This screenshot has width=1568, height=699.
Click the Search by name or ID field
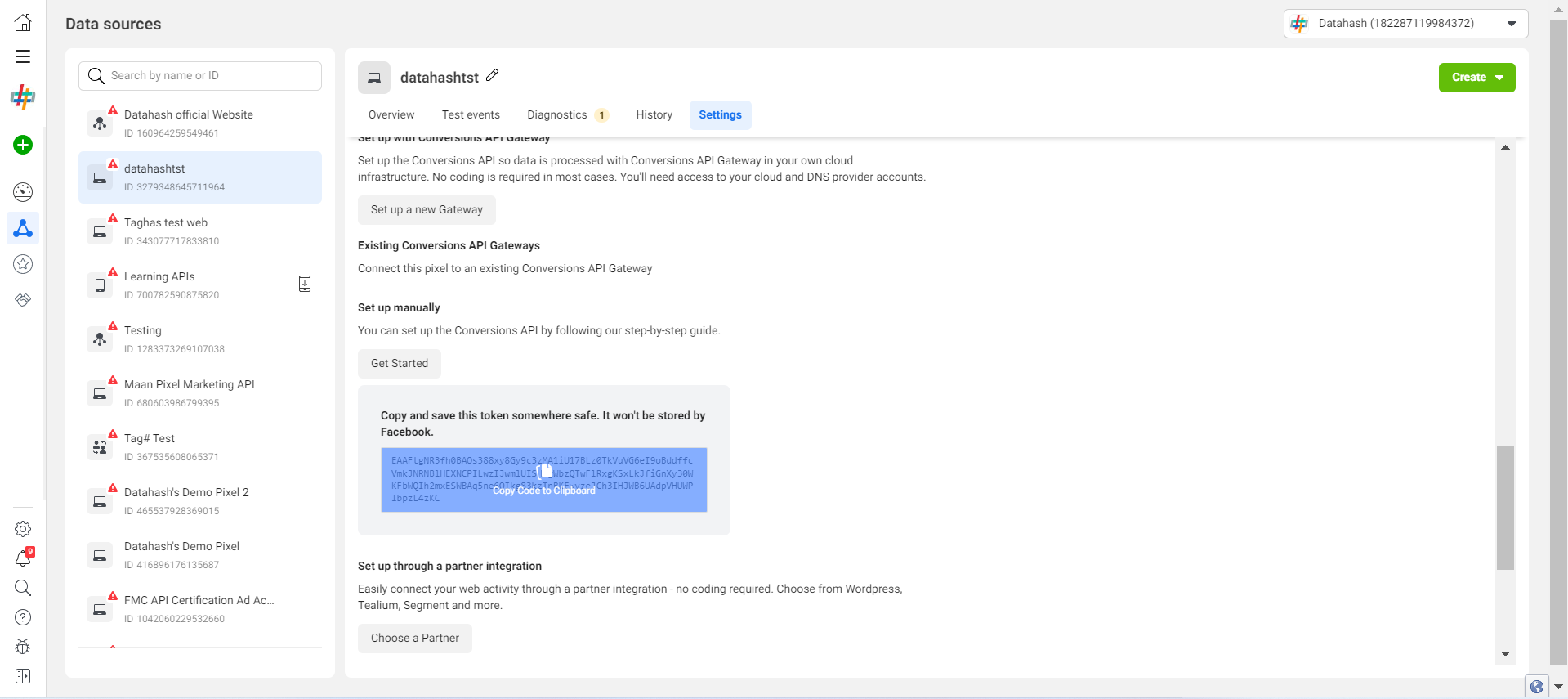pos(200,76)
